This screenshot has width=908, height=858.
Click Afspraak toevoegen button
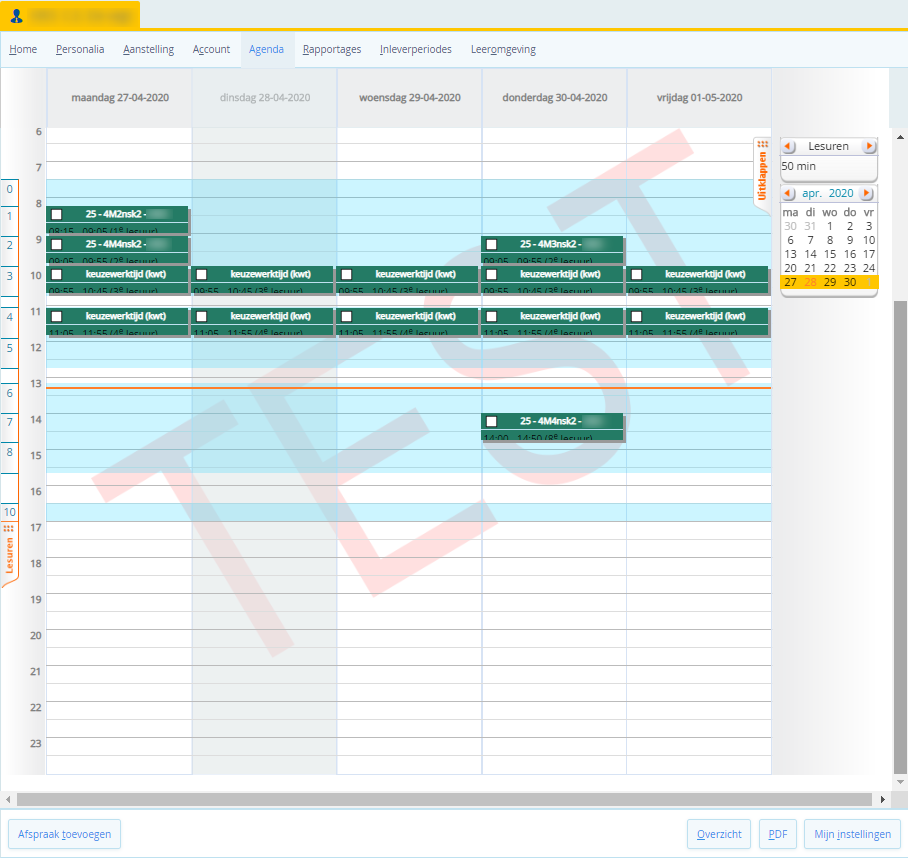pyautogui.click(x=64, y=834)
